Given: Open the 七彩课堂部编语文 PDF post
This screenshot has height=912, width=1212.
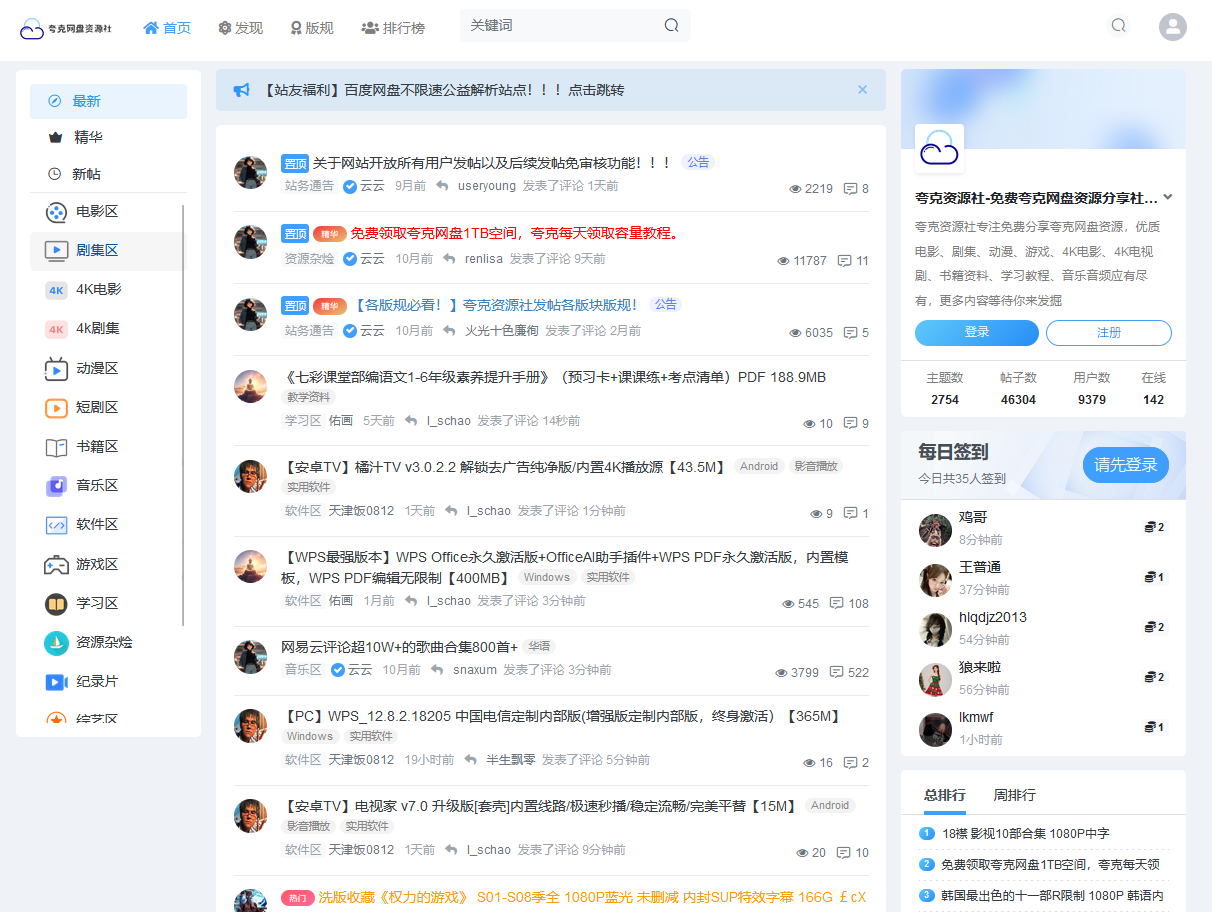Looking at the screenshot, I should coord(554,377).
